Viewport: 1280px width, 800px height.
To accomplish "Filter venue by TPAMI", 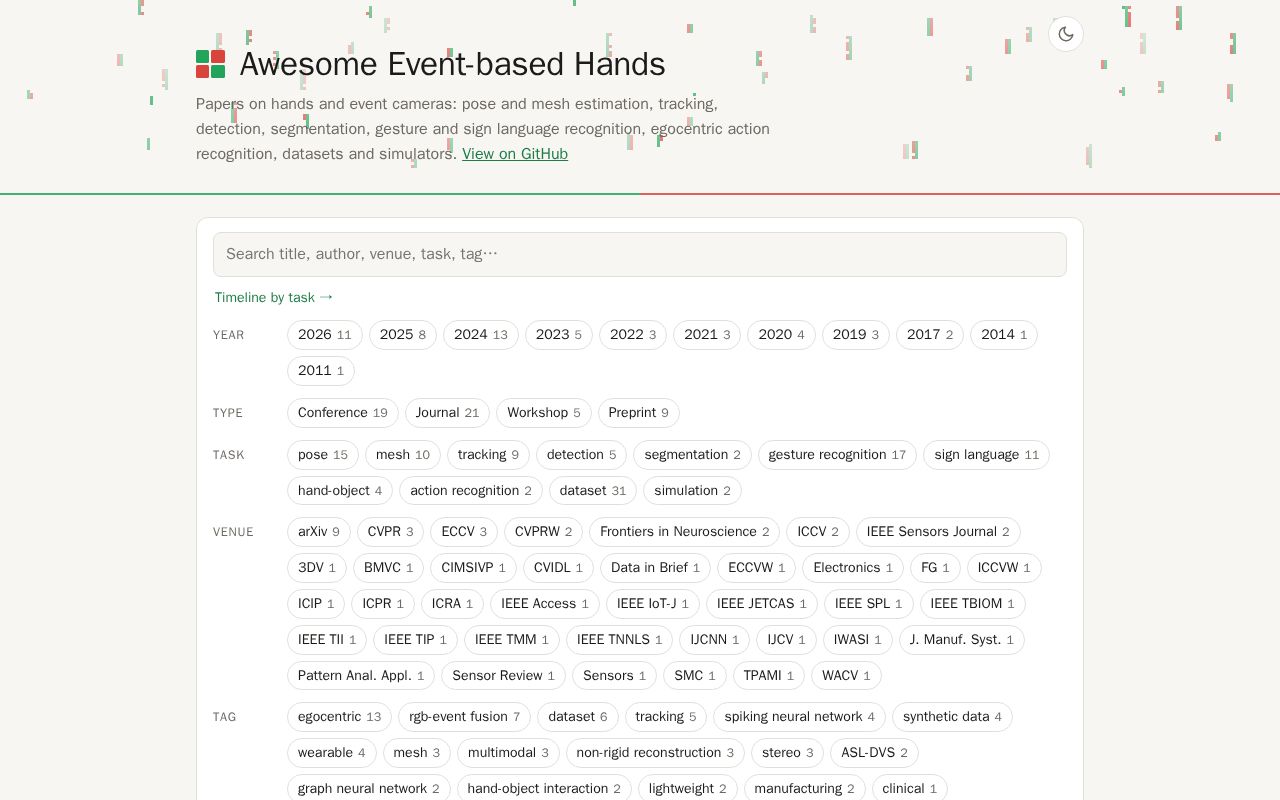I will (x=769, y=676).
